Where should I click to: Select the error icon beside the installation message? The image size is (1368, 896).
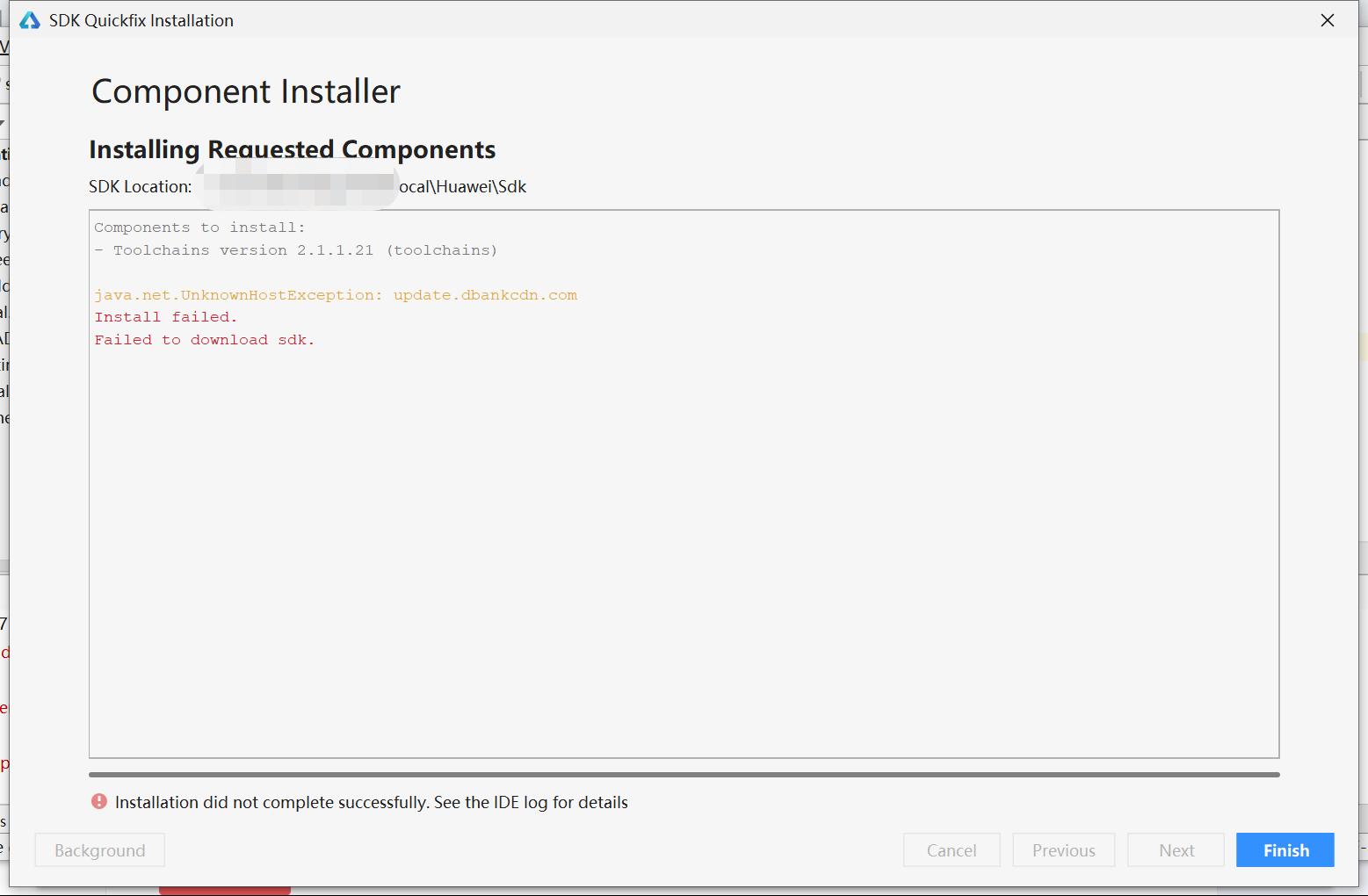98,802
